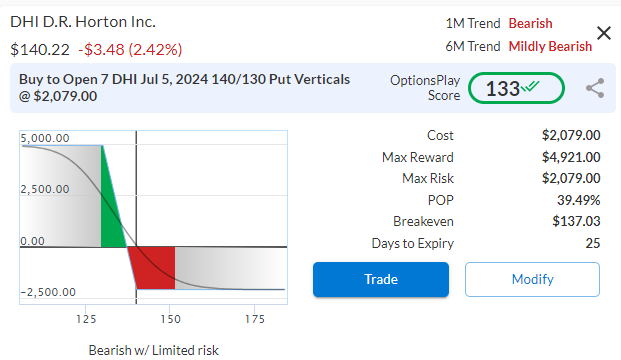Click the OptionsPlay Score 133 badge

[516, 88]
